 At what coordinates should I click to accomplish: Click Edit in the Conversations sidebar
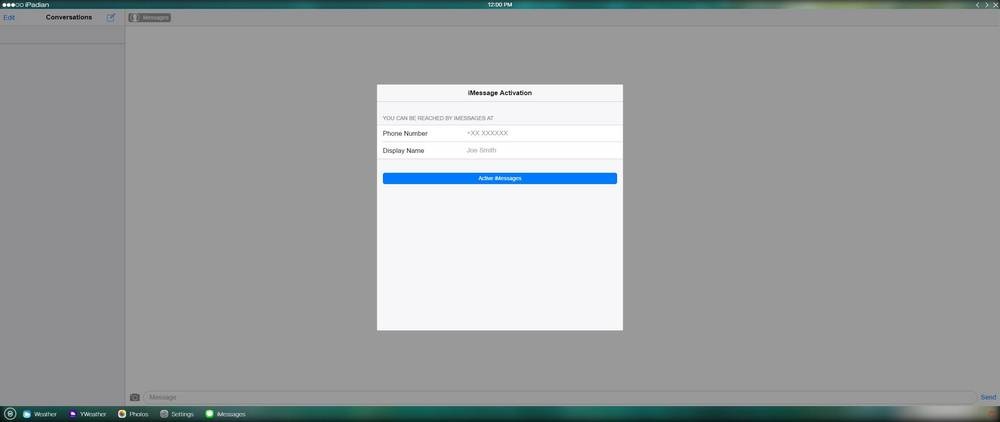(9, 18)
